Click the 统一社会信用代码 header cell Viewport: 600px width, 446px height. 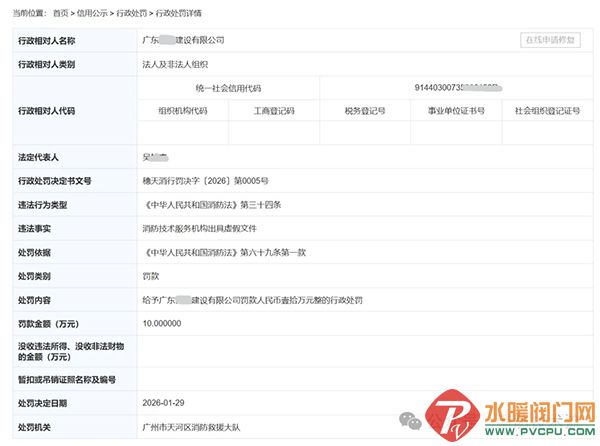(x=228, y=88)
